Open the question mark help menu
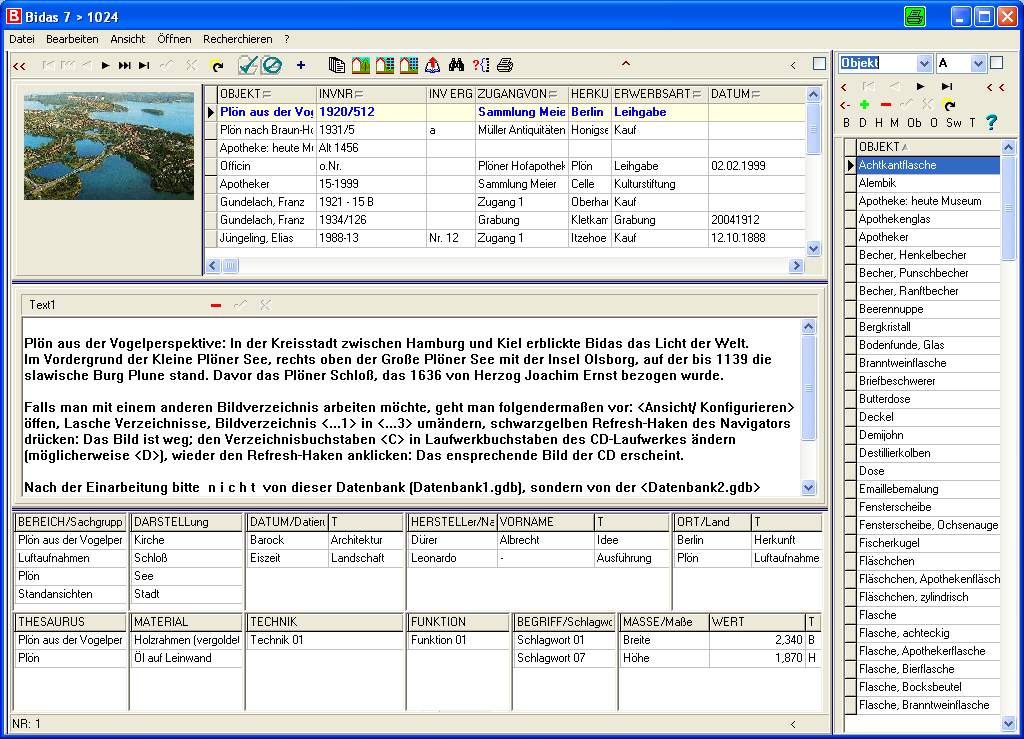This screenshot has height=739, width=1024. tap(287, 39)
